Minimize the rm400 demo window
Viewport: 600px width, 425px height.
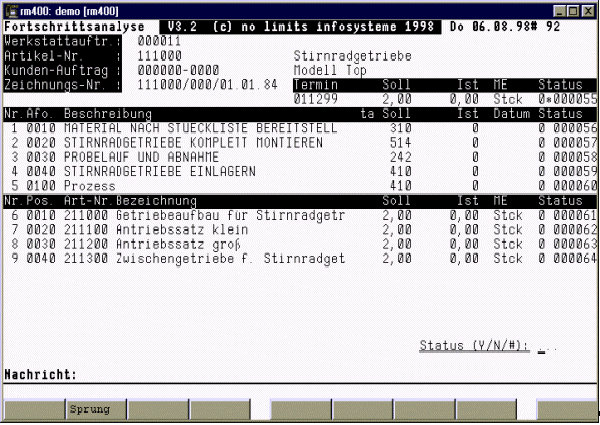557,9
